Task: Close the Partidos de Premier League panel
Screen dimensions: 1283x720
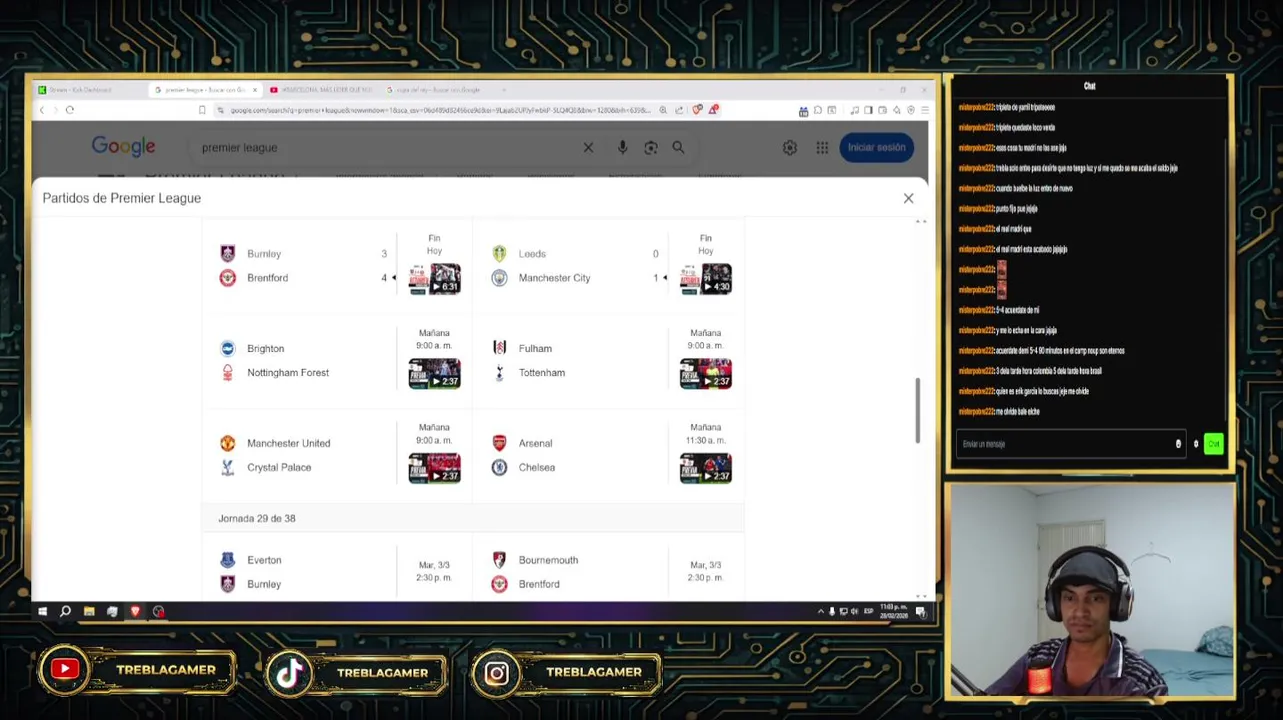Action: [x=908, y=198]
